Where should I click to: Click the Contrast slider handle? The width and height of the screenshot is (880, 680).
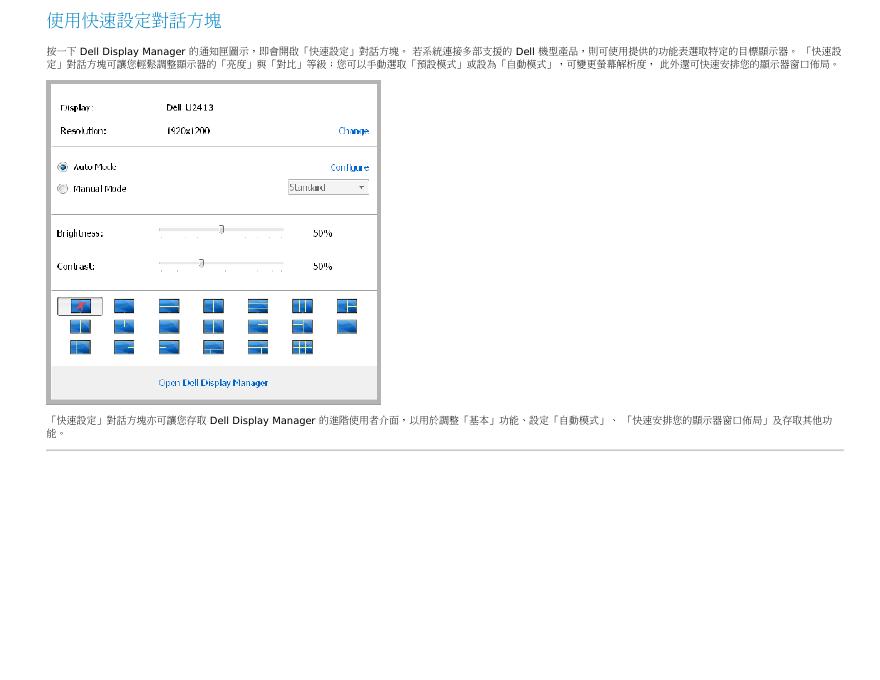click(x=201, y=263)
